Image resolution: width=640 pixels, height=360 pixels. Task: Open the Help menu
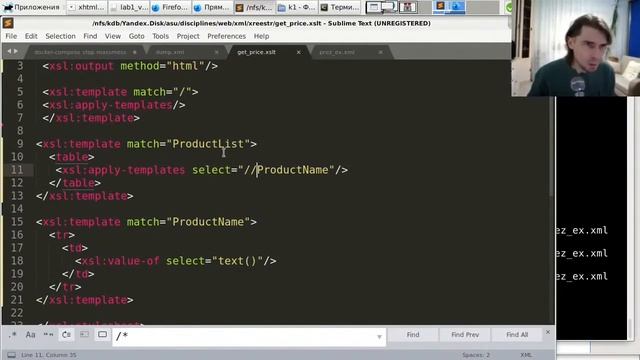tap(261, 36)
